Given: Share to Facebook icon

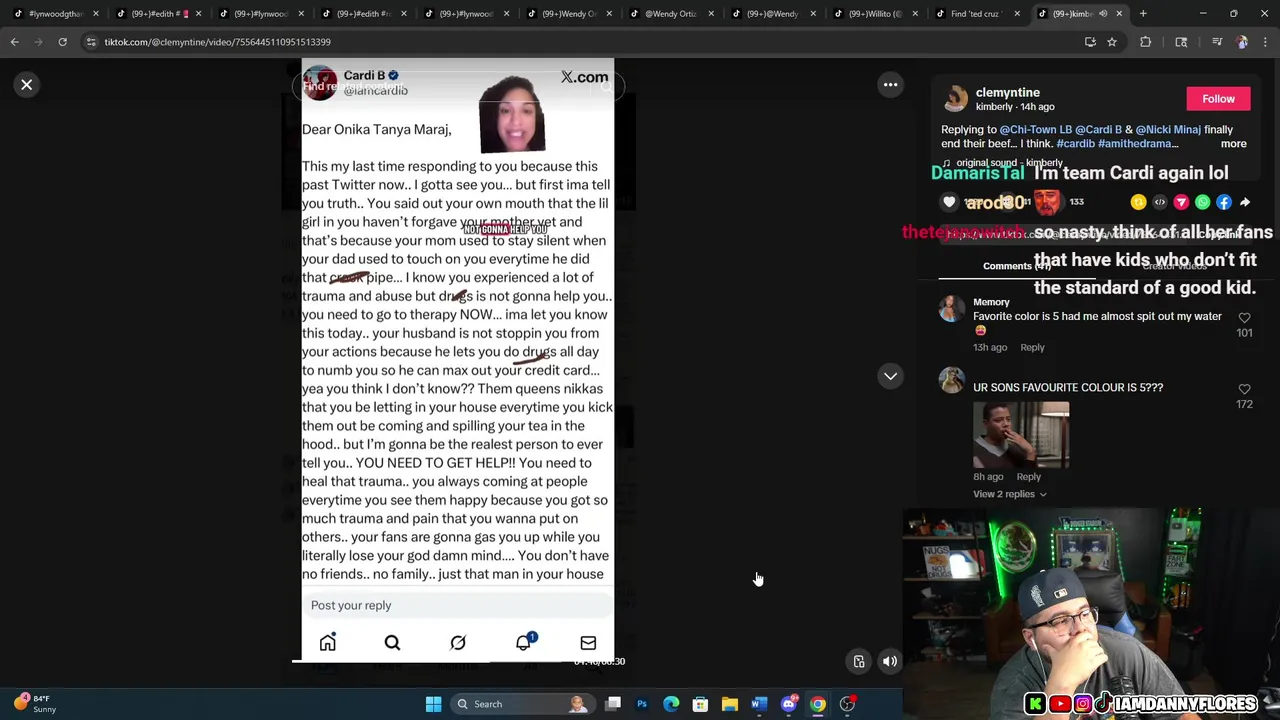Looking at the screenshot, I should pos(1224,202).
